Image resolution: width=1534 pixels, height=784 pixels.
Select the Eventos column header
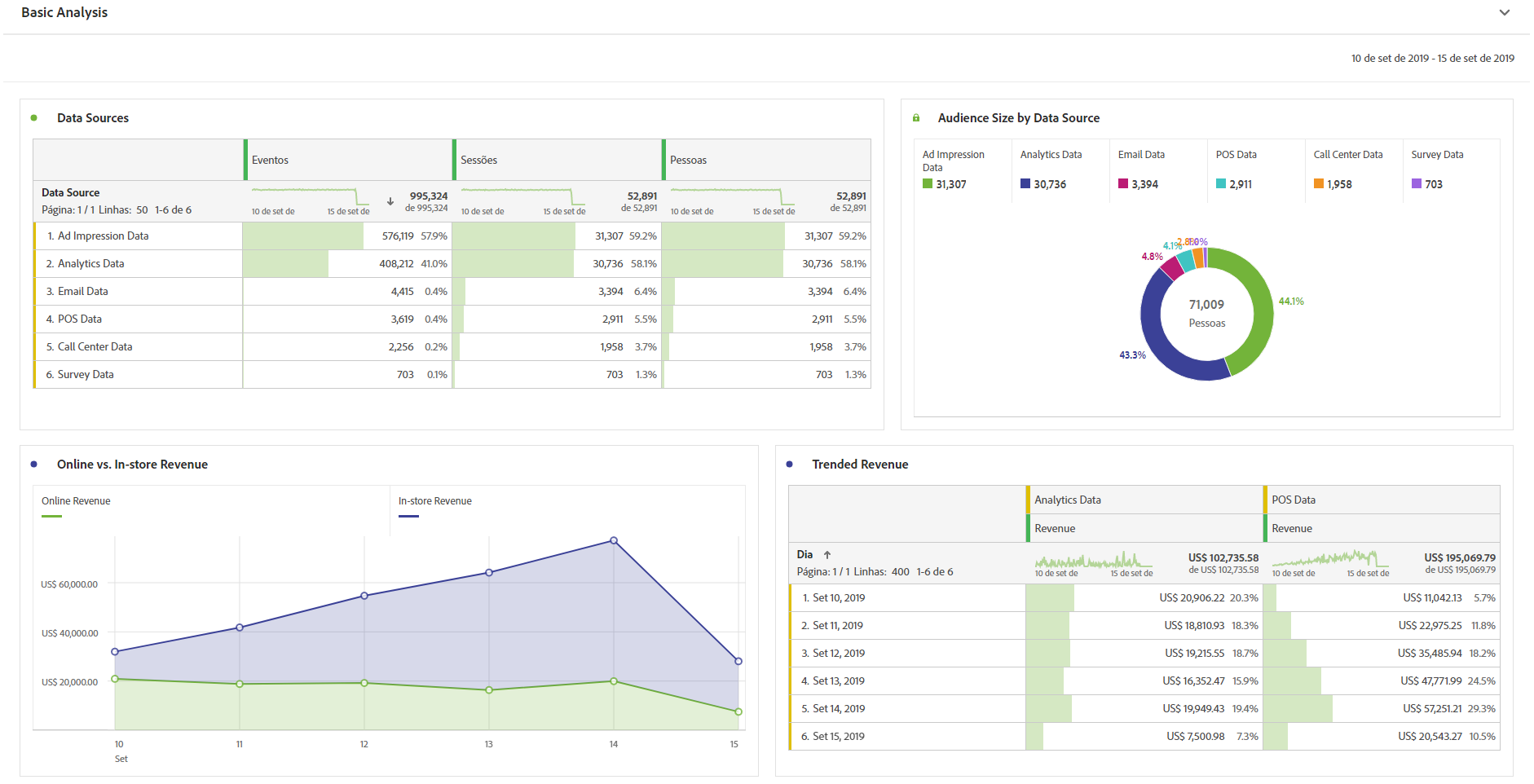pos(348,160)
